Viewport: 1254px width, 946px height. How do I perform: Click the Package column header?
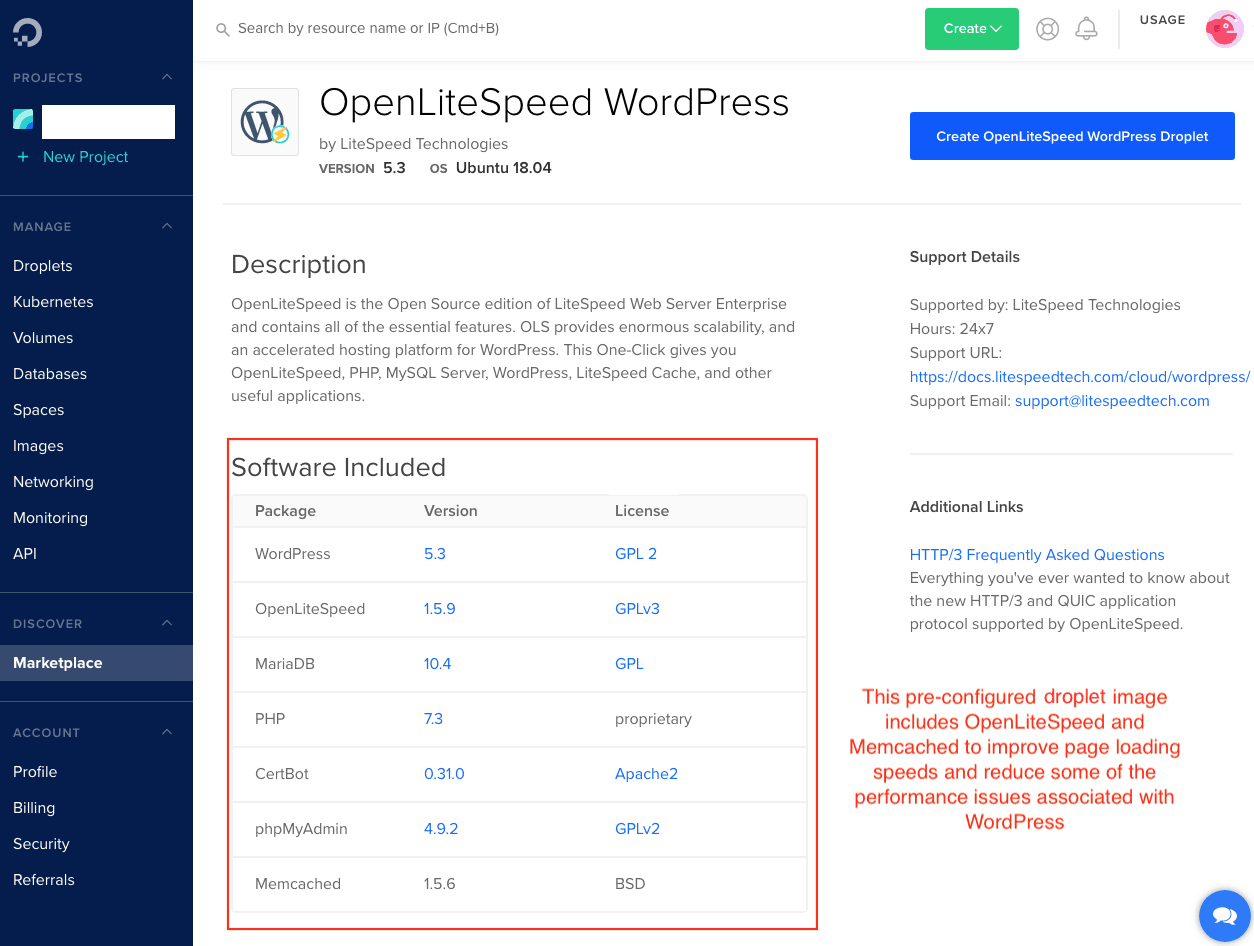point(285,511)
